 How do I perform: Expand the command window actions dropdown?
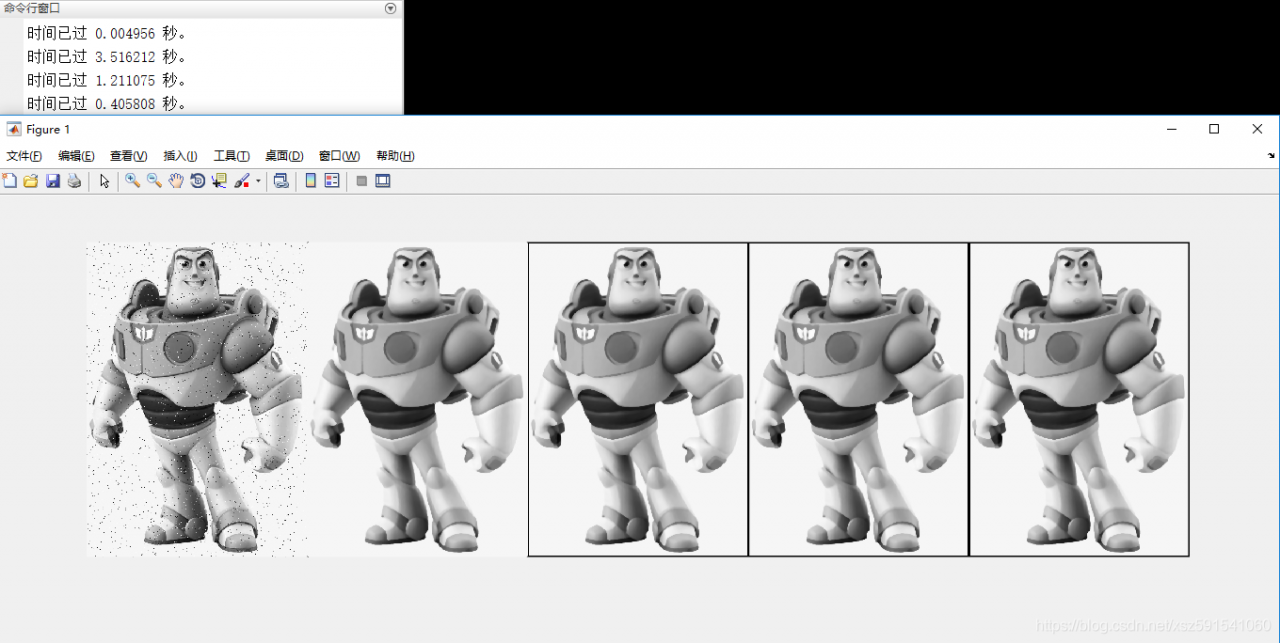tap(391, 8)
